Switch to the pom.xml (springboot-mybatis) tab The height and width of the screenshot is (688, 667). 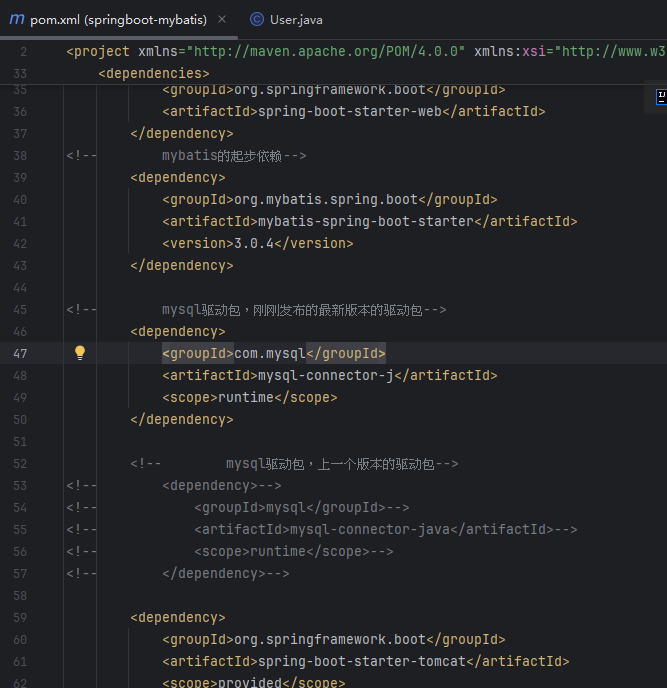tap(118, 20)
